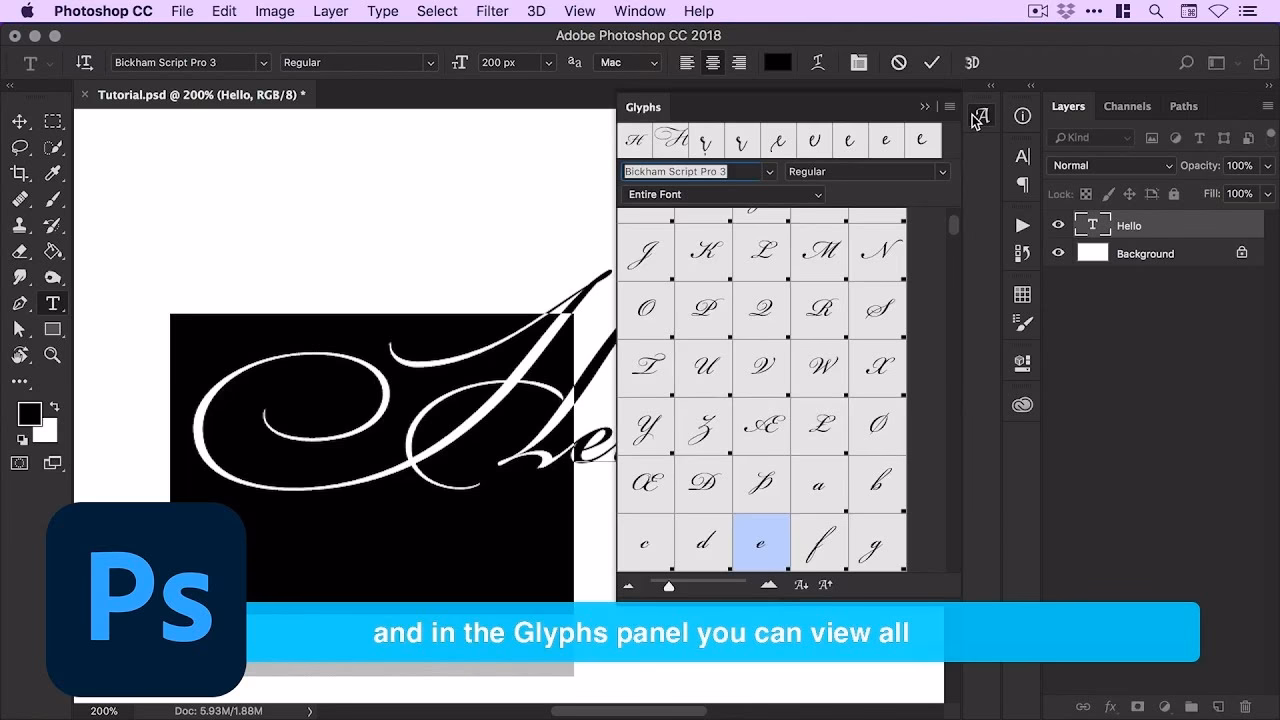Delete layer with the trash icon
Screen dimensions: 1280x720
coord(1243,706)
